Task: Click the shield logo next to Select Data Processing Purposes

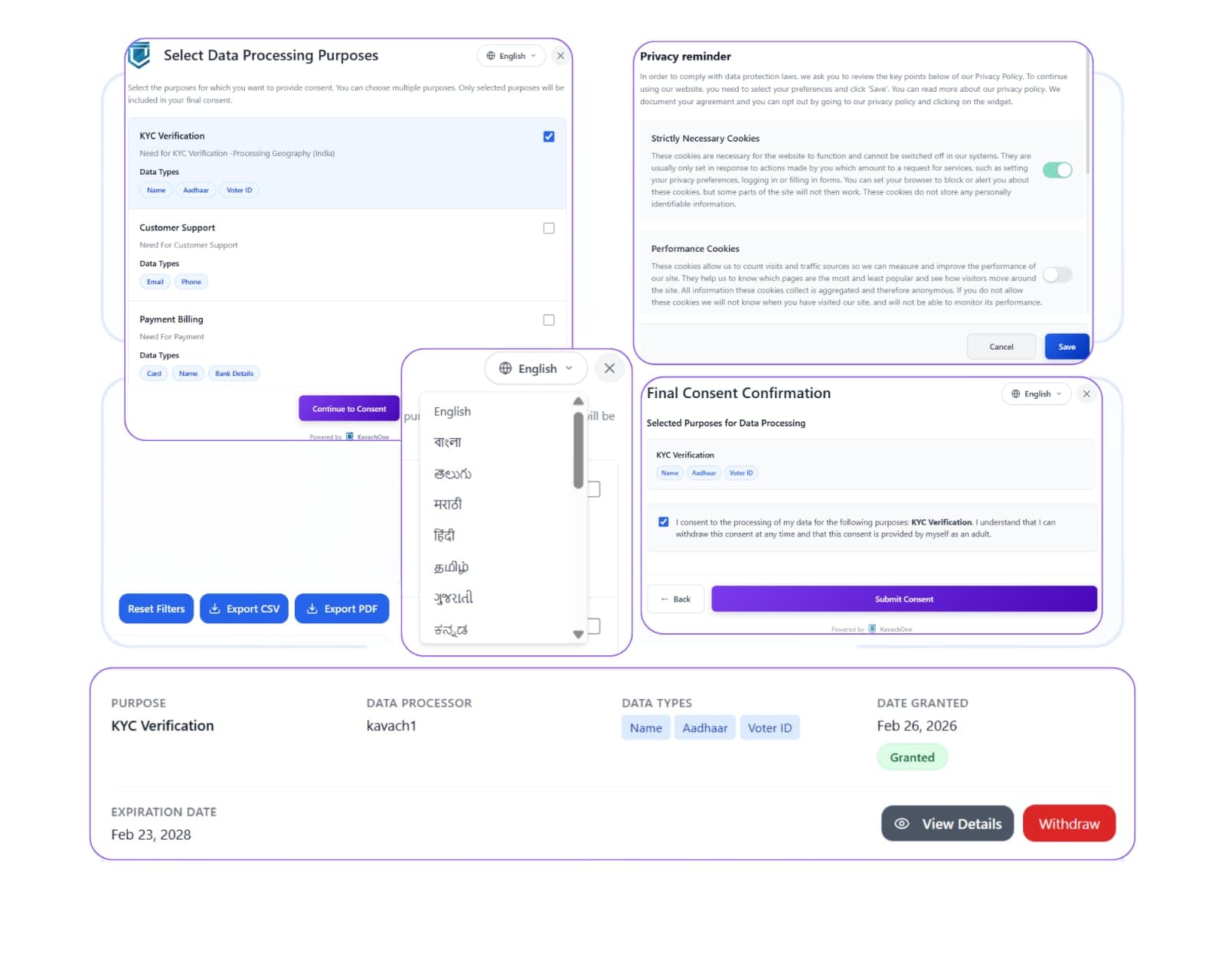Action: click(140, 55)
